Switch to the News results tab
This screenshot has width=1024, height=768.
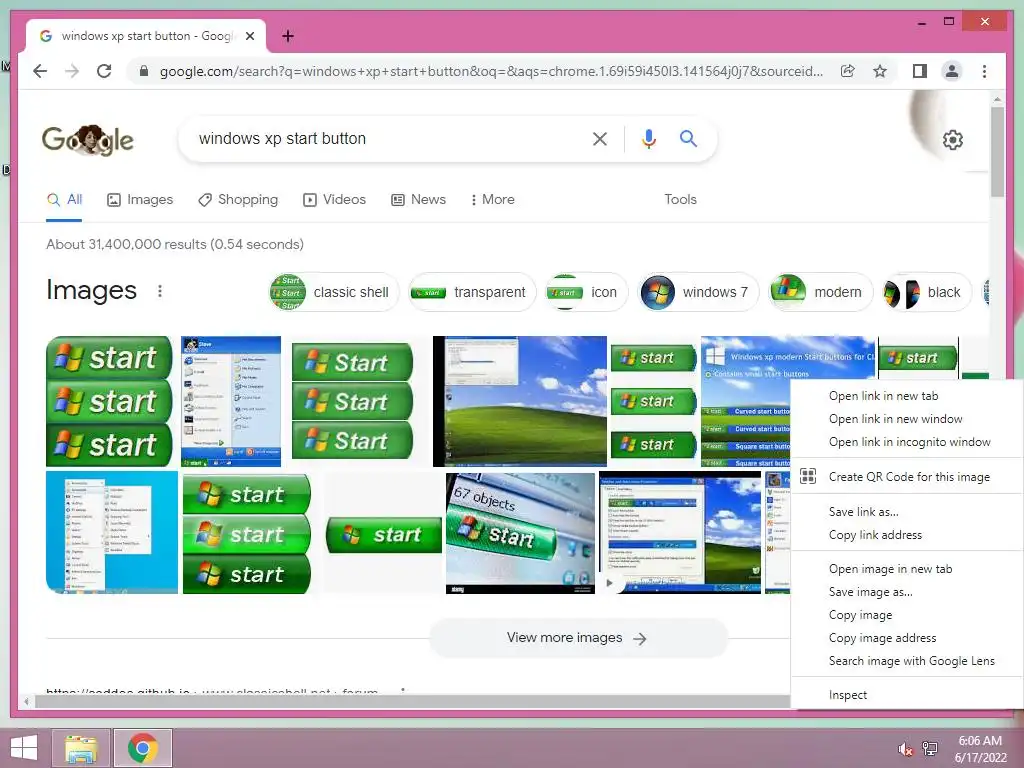click(418, 200)
